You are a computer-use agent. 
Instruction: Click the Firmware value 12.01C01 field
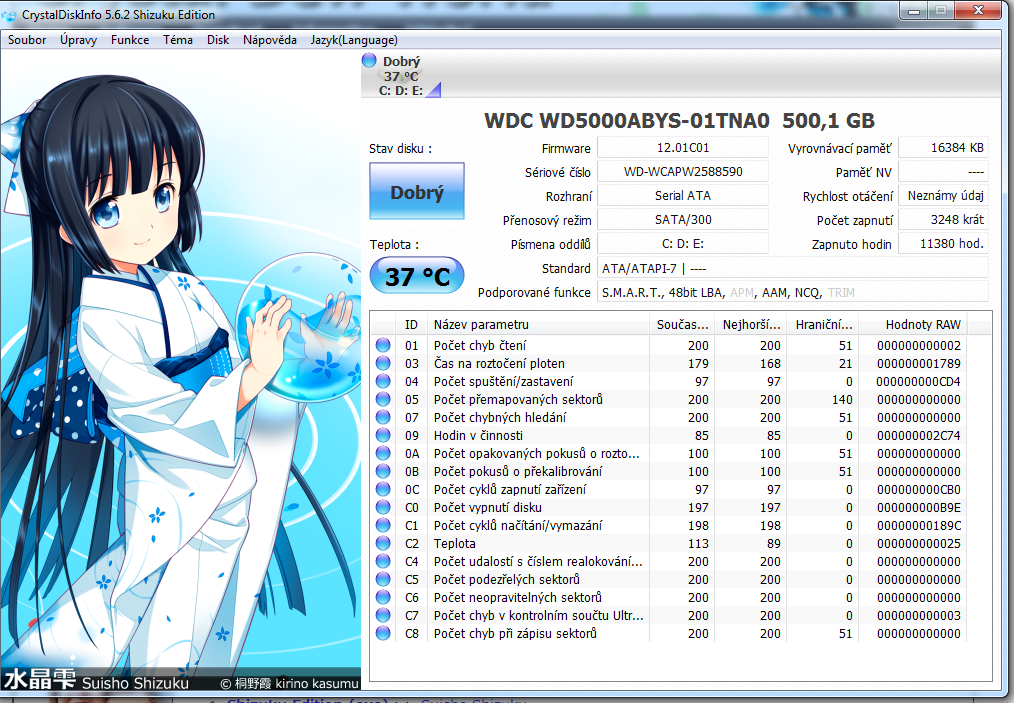pyautogui.click(x=683, y=147)
